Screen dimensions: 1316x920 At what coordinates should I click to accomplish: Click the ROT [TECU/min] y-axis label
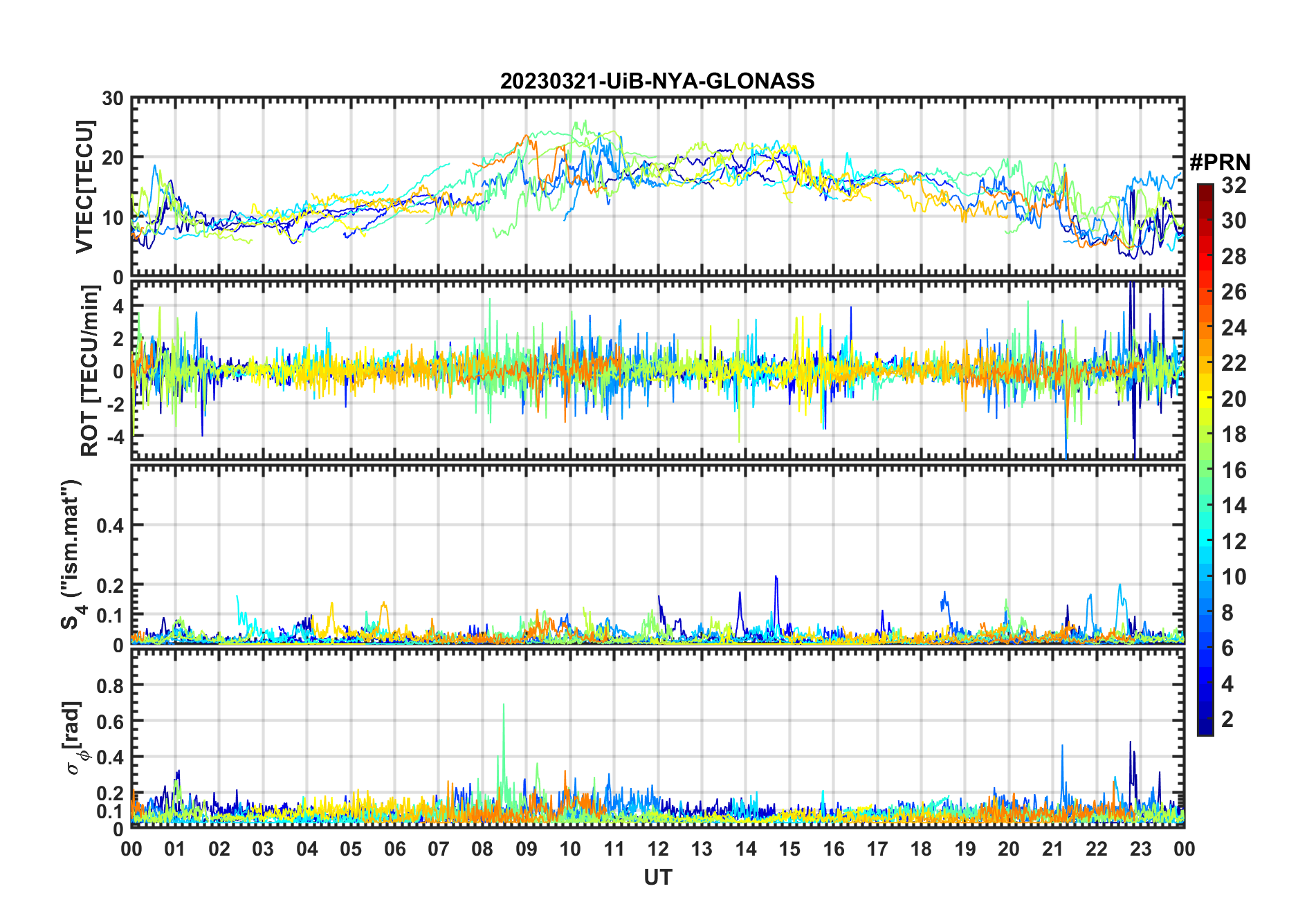point(90,370)
